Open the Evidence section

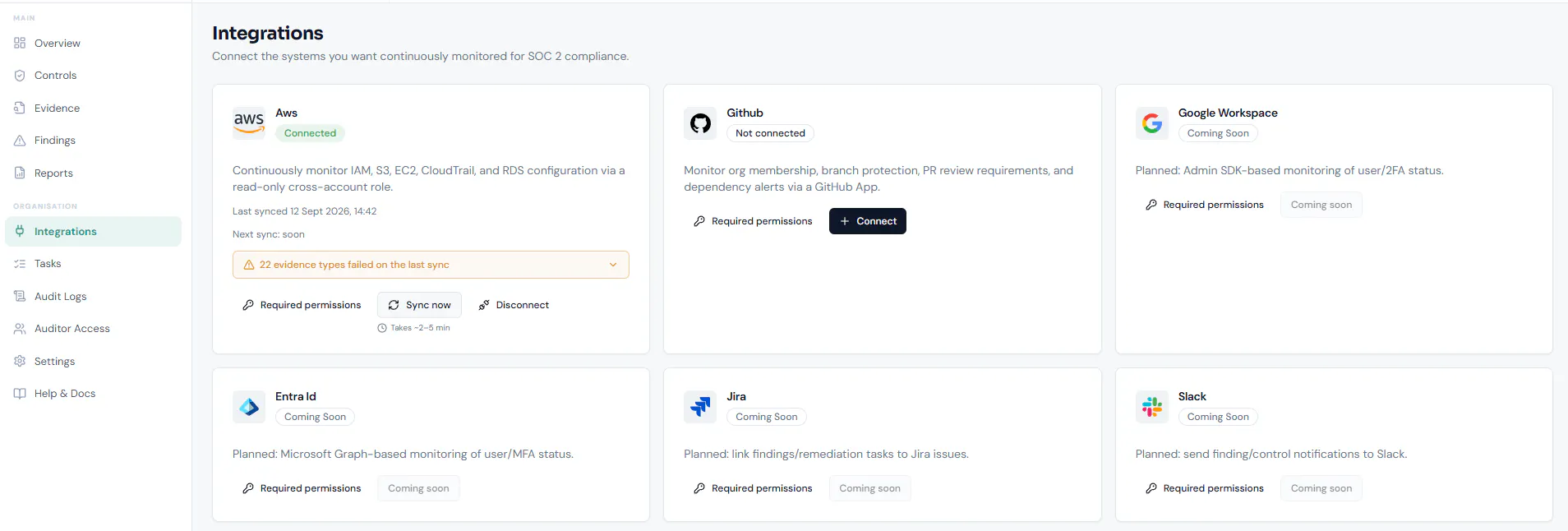coord(94,108)
